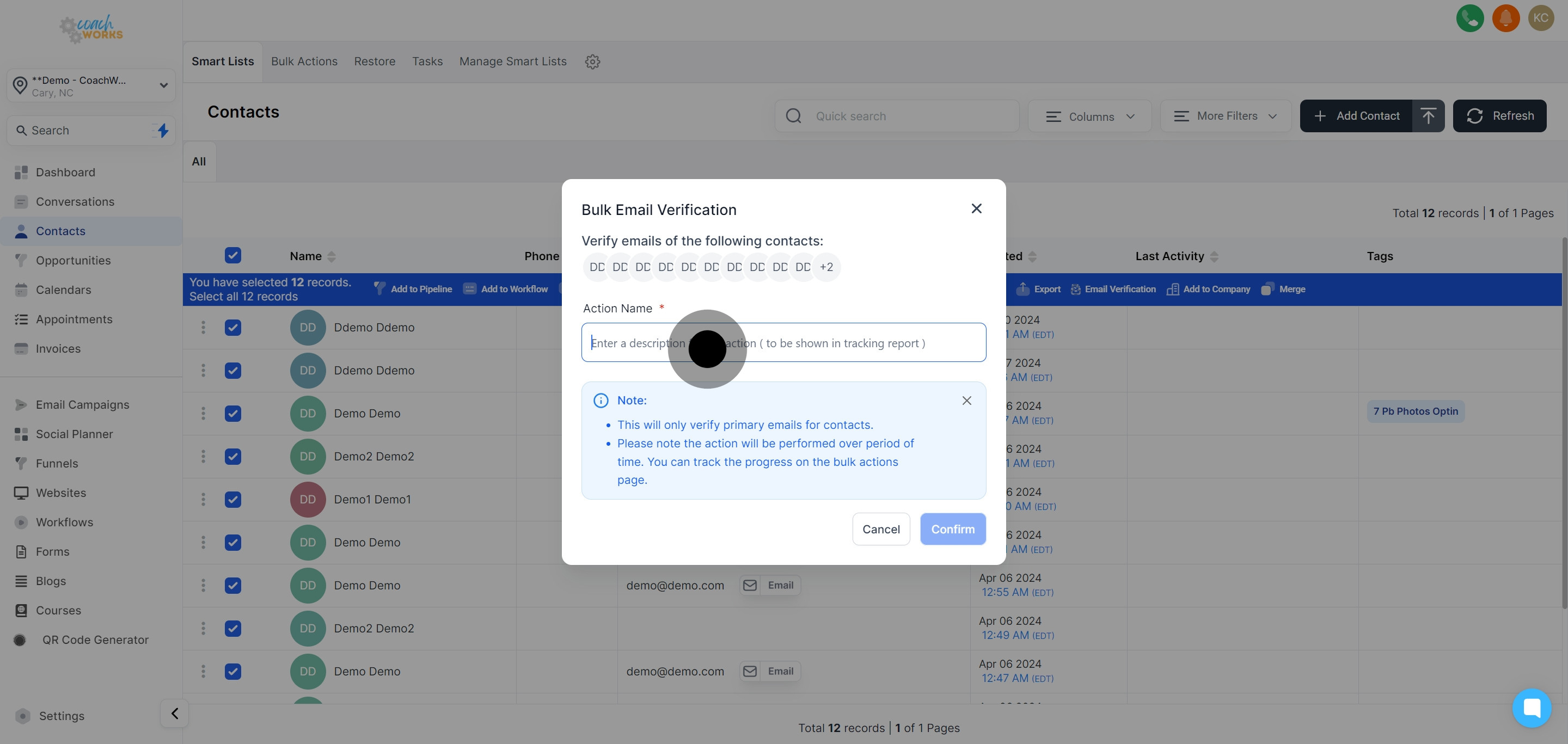Expand the Columns dropdown

(1089, 116)
